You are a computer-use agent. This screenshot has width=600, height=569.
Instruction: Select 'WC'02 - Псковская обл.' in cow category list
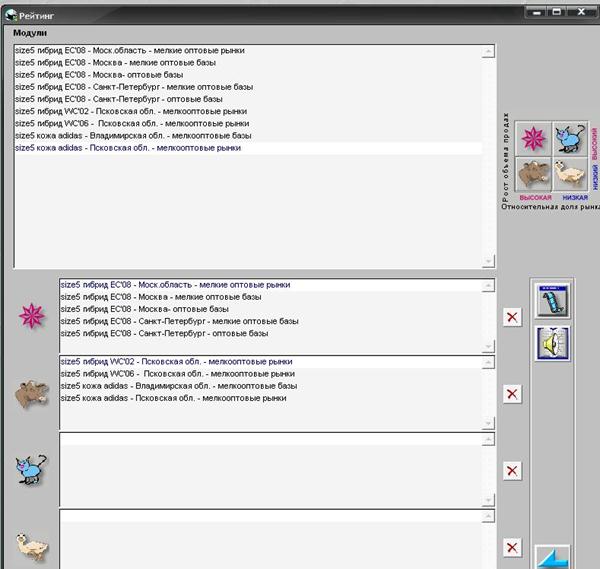point(271,362)
